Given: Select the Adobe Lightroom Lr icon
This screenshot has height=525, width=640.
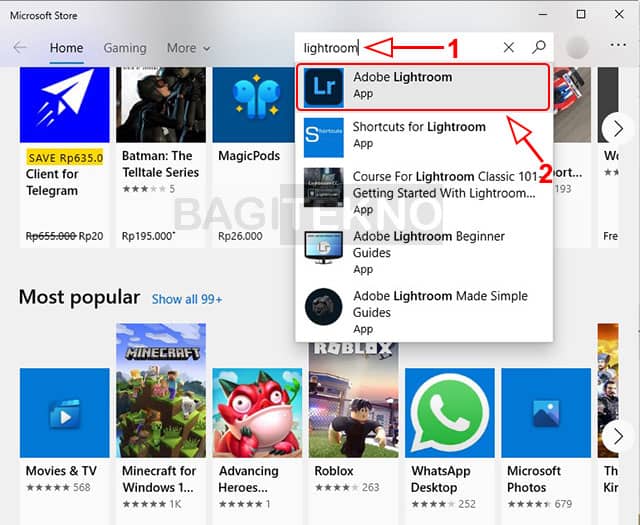Looking at the screenshot, I should 324,87.
